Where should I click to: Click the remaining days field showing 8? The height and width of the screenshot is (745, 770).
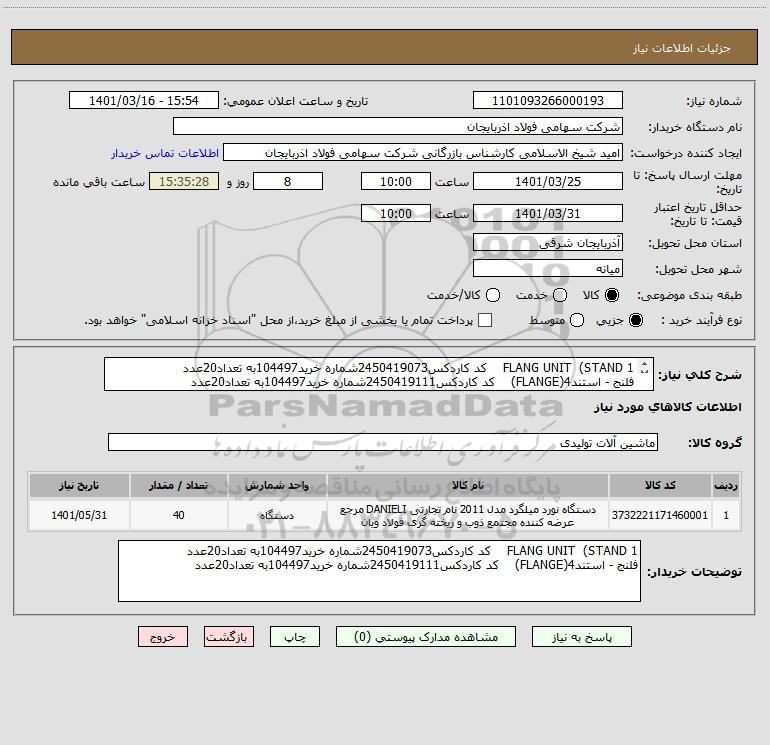click(x=288, y=181)
